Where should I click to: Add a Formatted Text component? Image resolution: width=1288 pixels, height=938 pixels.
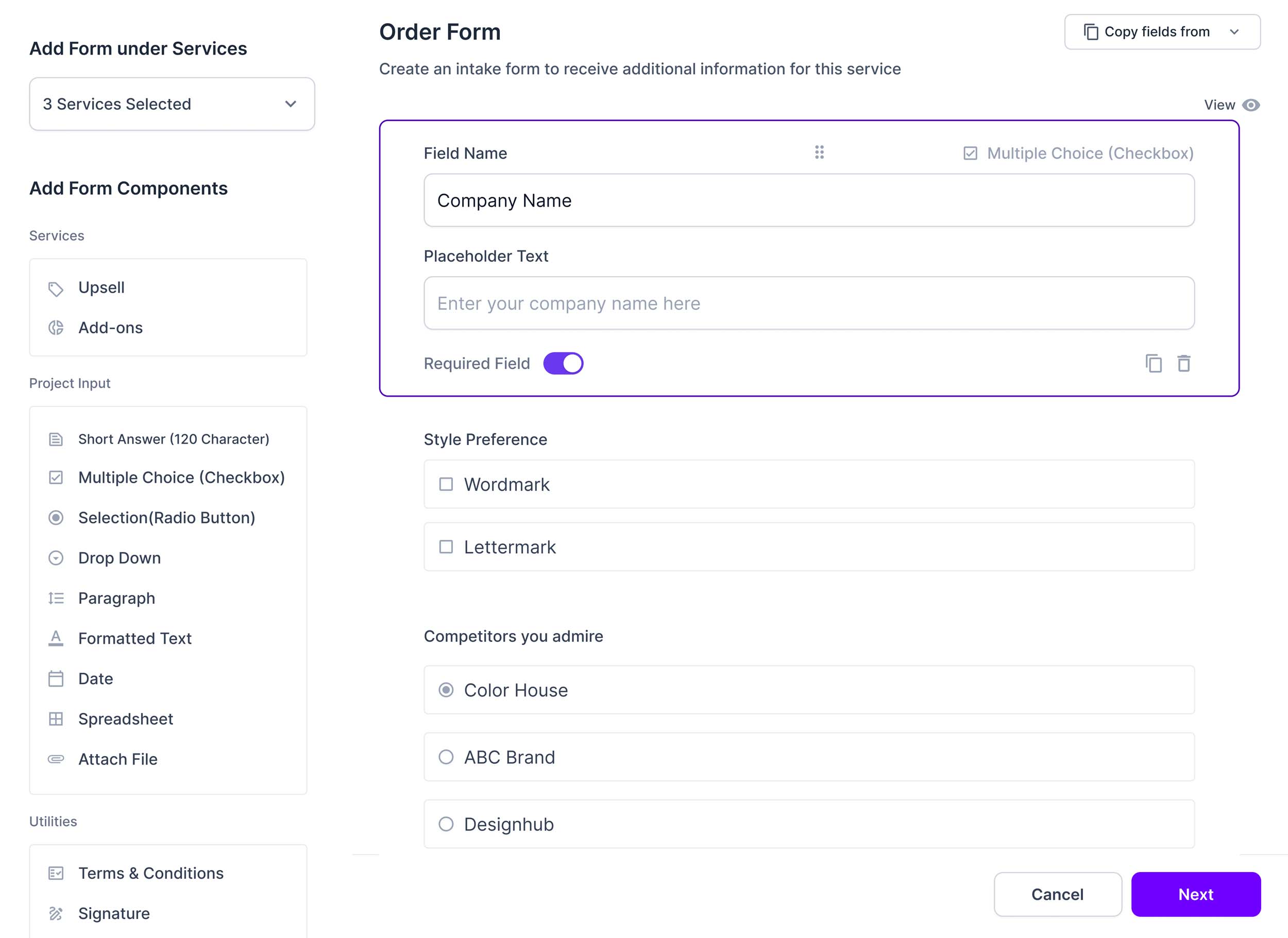click(134, 638)
